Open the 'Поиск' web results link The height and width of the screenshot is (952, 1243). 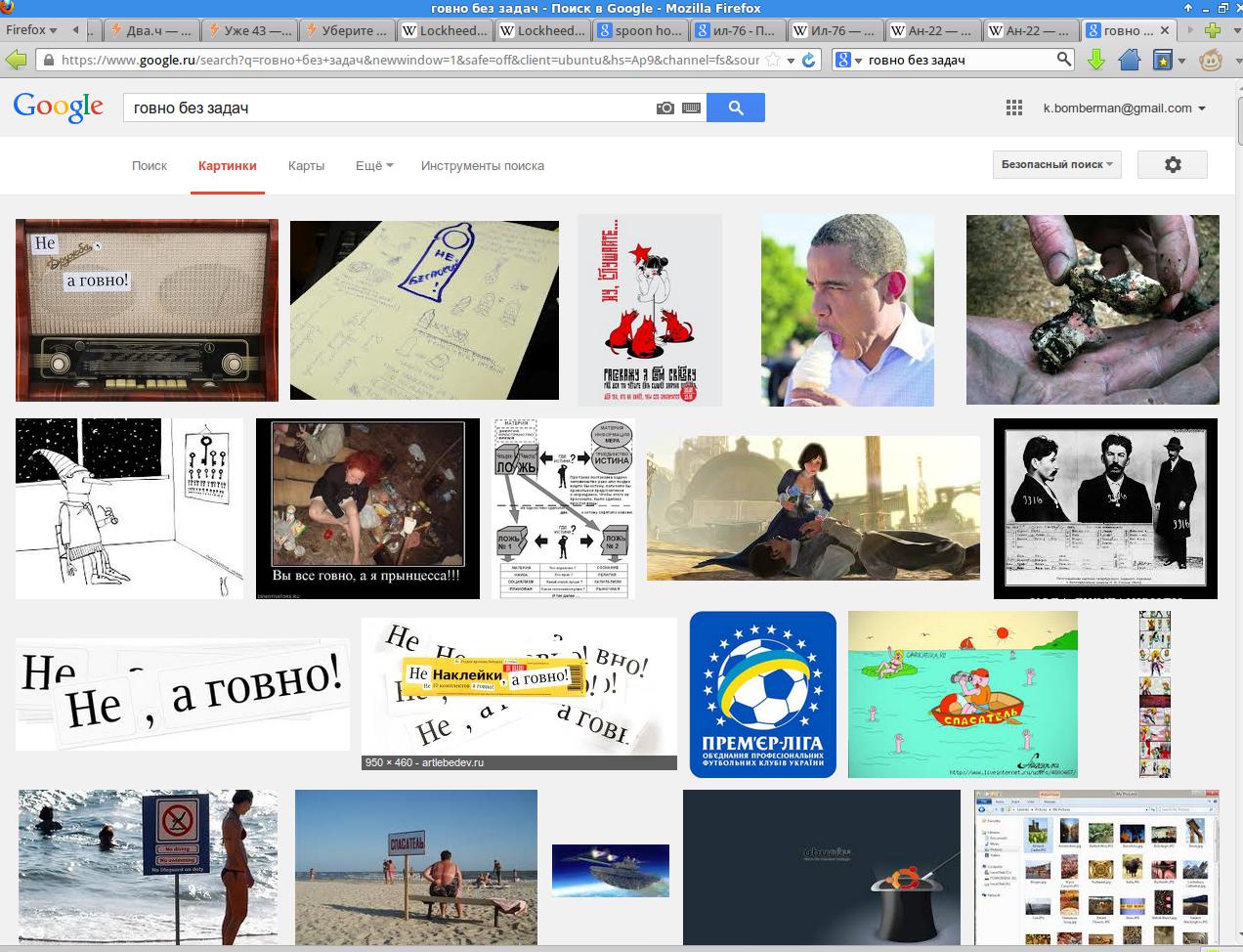click(150, 165)
